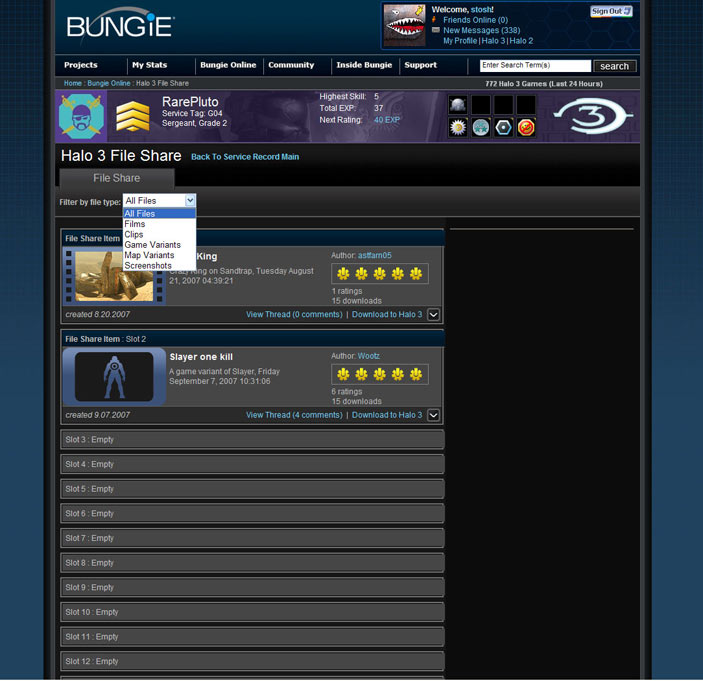Click the Bungie Online breadcrumb link
Image resolution: width=703 pixels, height=681 pixels.
tap(108, 83)
